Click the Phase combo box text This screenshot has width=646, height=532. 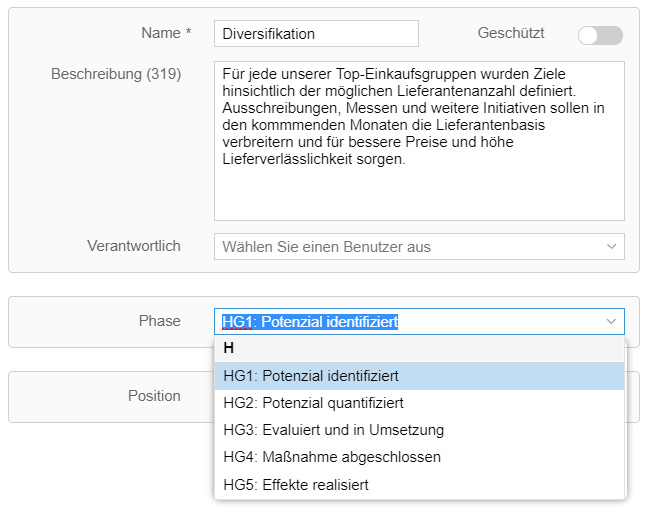tap(311, 321)
